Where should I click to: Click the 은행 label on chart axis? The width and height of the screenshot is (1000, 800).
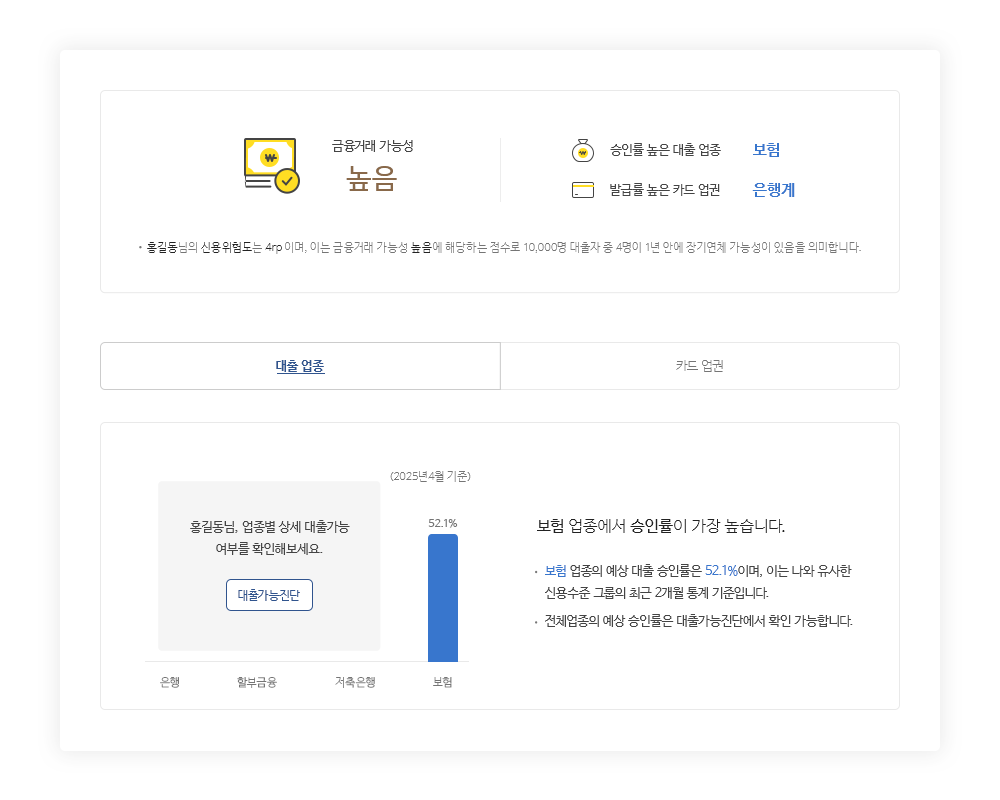pyautogui.click(x=170, y=682)
